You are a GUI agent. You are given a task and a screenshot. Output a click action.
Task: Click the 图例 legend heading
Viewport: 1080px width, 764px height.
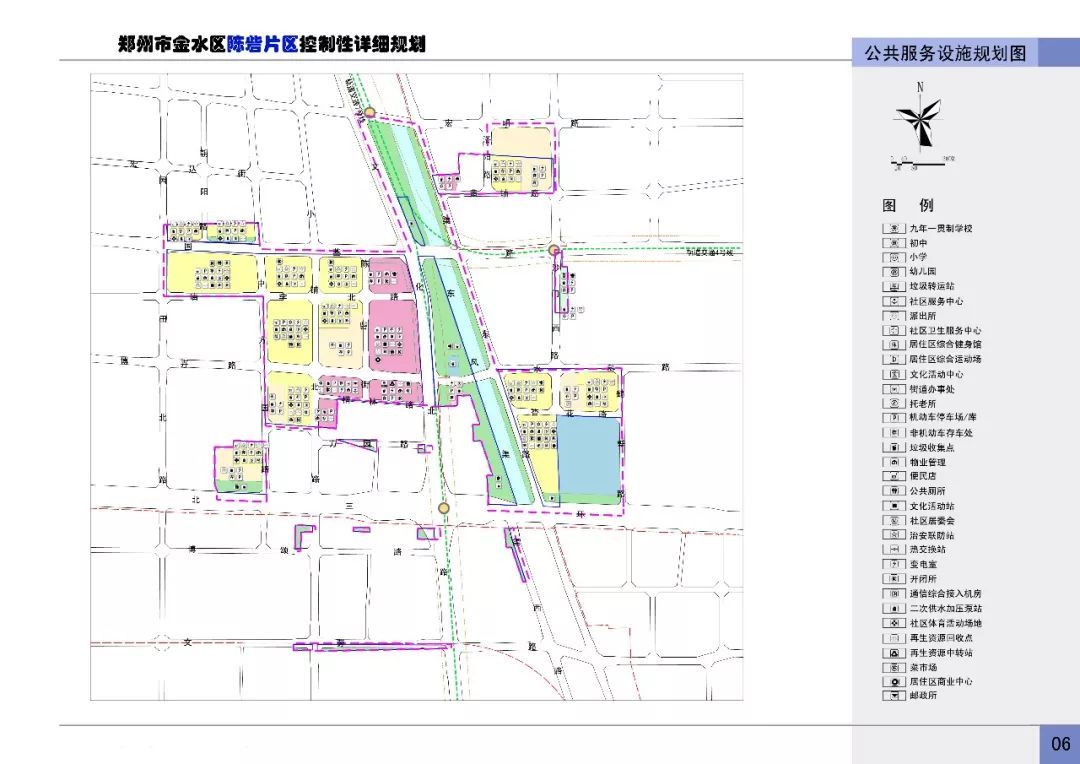point(908,205)
